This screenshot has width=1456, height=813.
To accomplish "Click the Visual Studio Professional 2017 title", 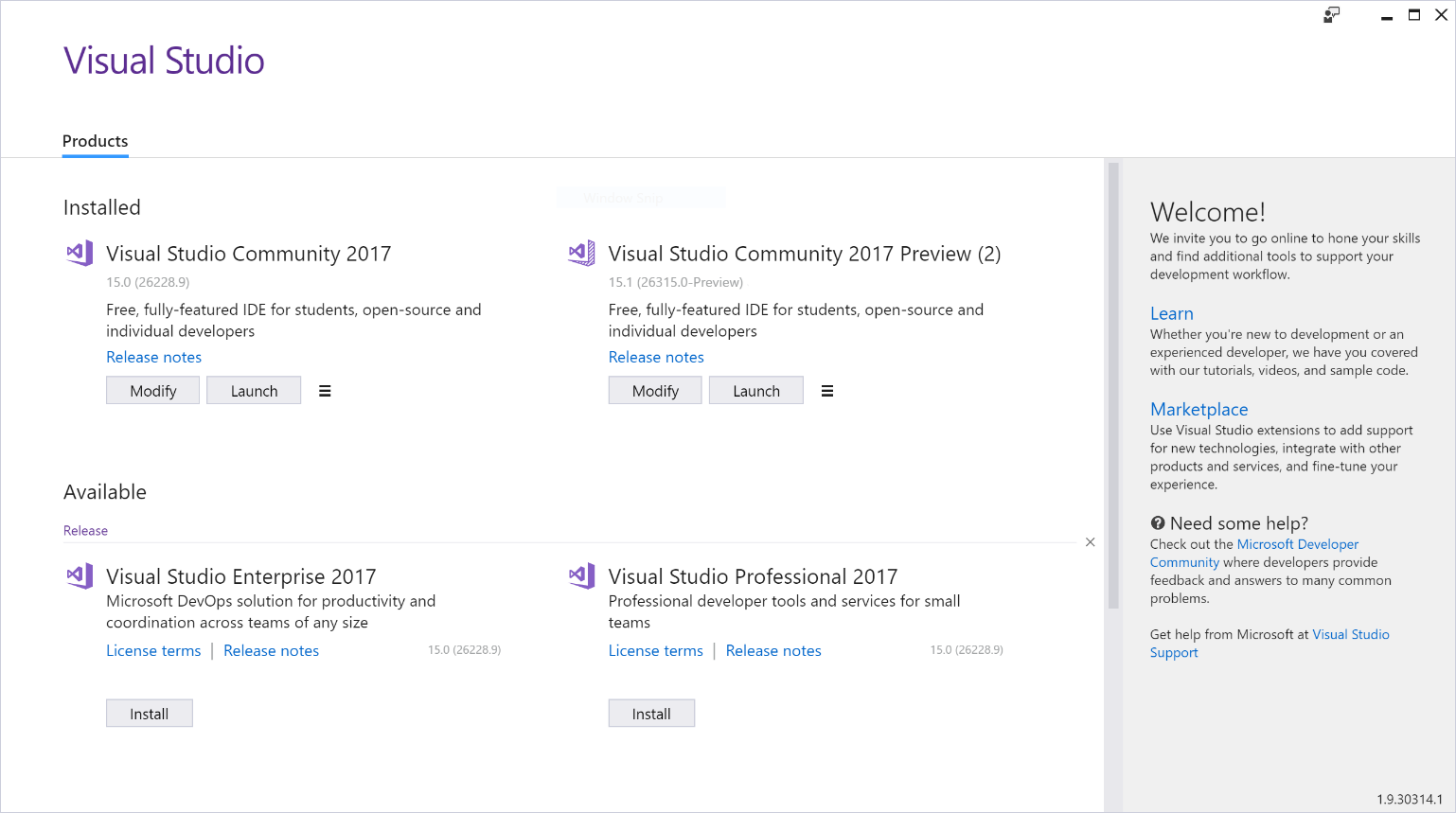I will tap(753, 576).
